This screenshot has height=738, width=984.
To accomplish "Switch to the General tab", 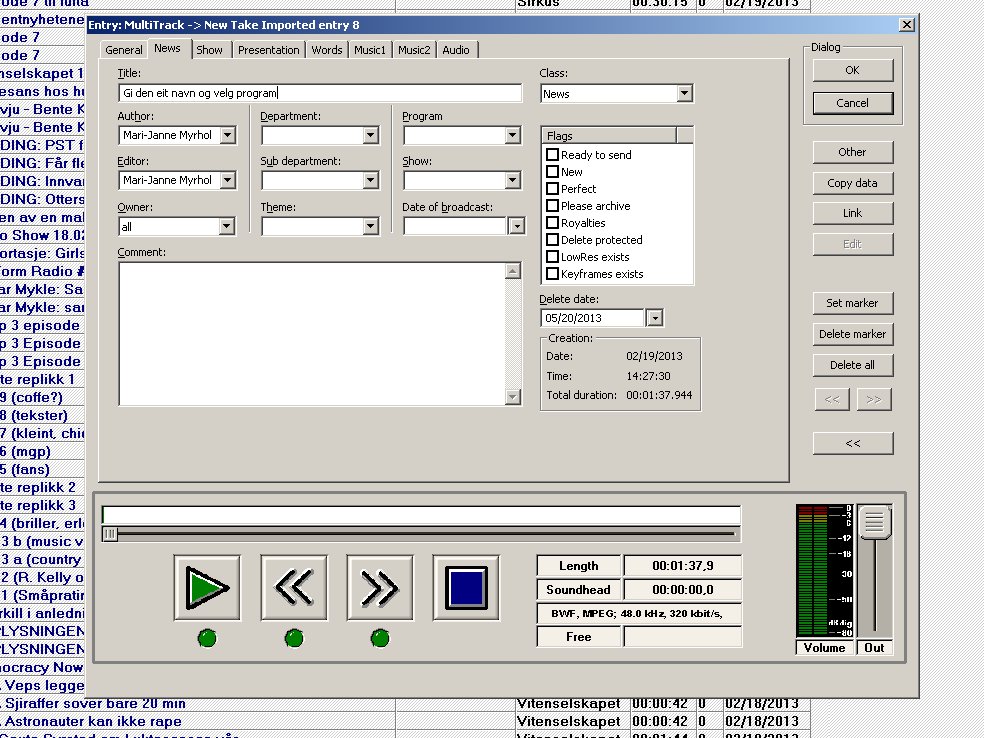I will [124, 50].
